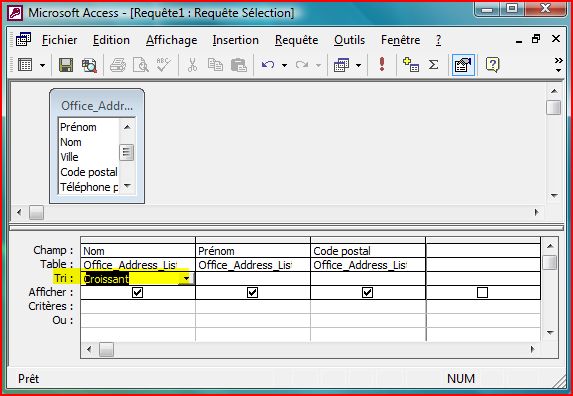The image size is (573, 396).
Task: Uncheck Afficher for the Prénom column
Action: pyautogui.click(x=253, y=293)
